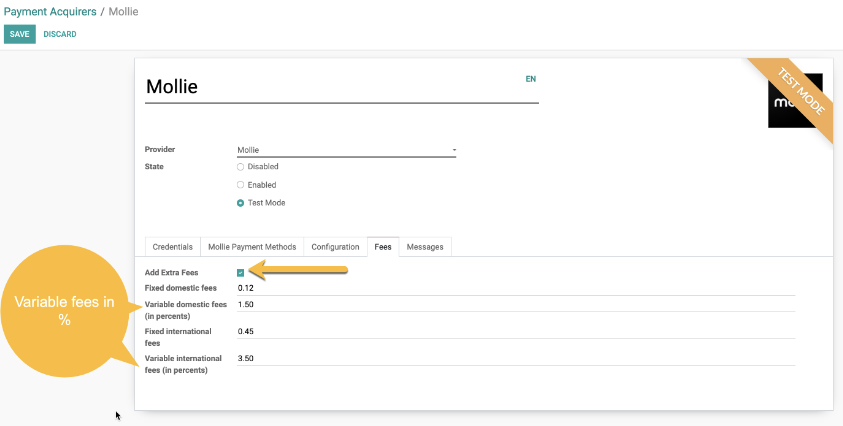843x426 pixels.
Task: Discard changes to the Mollie acquirer
Action: coord(60,34)
